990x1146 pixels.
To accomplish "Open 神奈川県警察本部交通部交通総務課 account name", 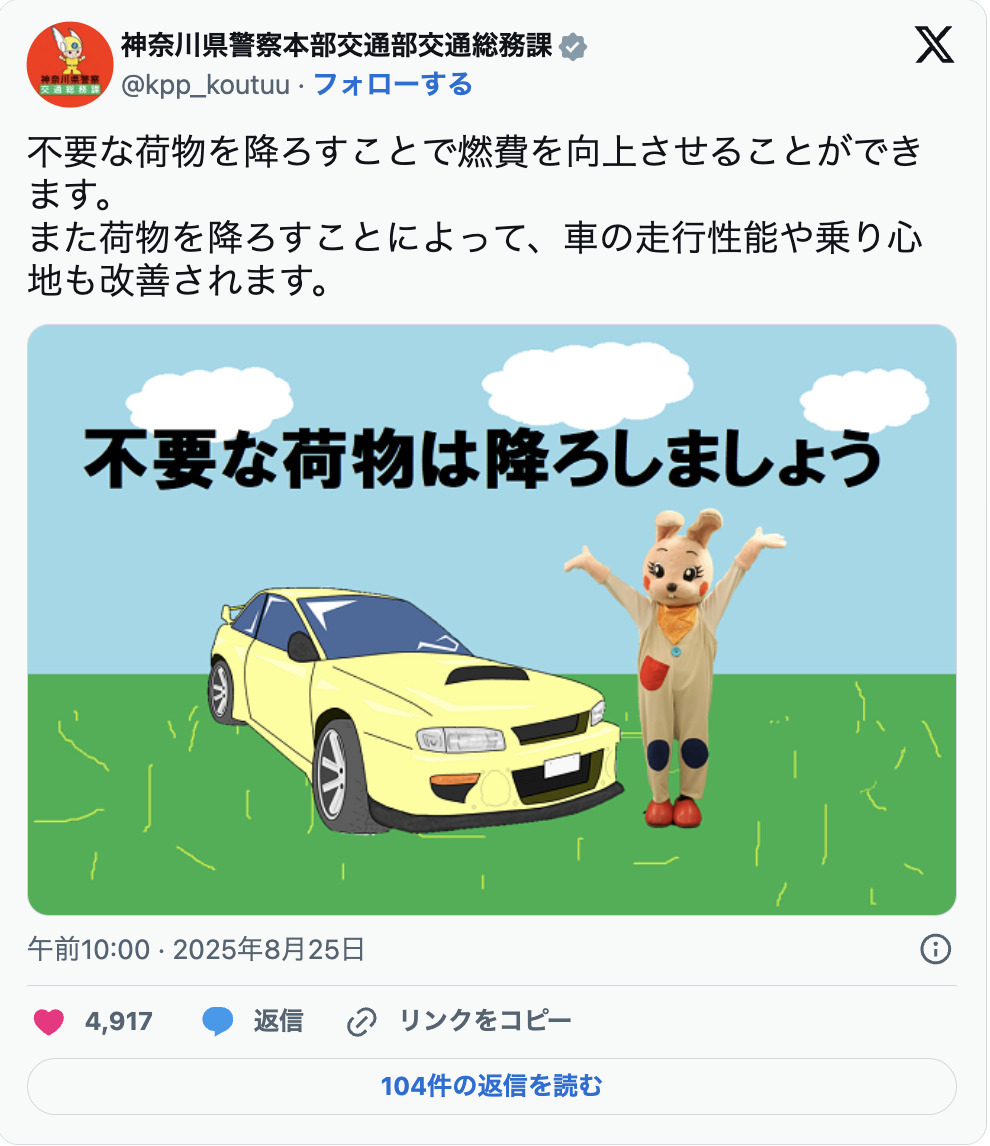I will (336, 46).
